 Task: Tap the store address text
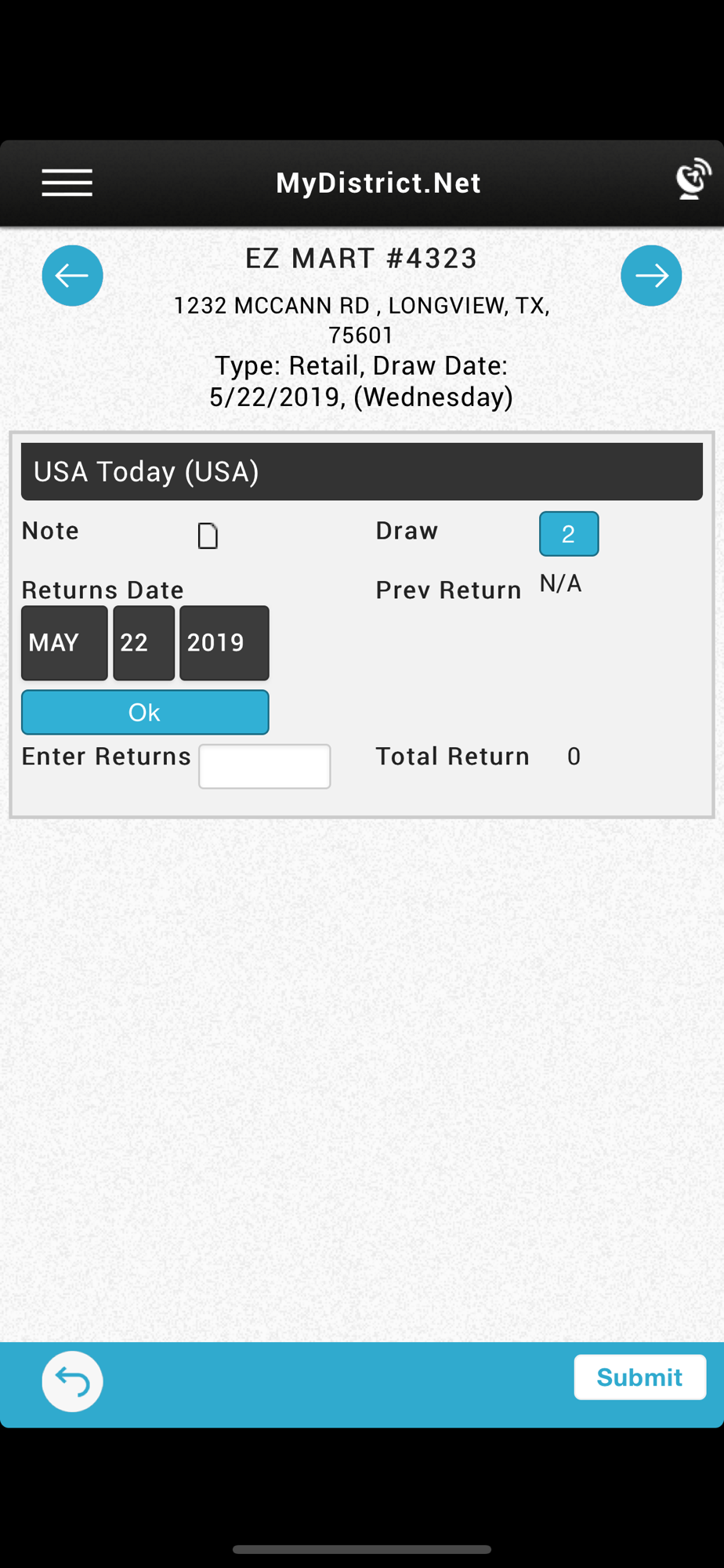361,320
